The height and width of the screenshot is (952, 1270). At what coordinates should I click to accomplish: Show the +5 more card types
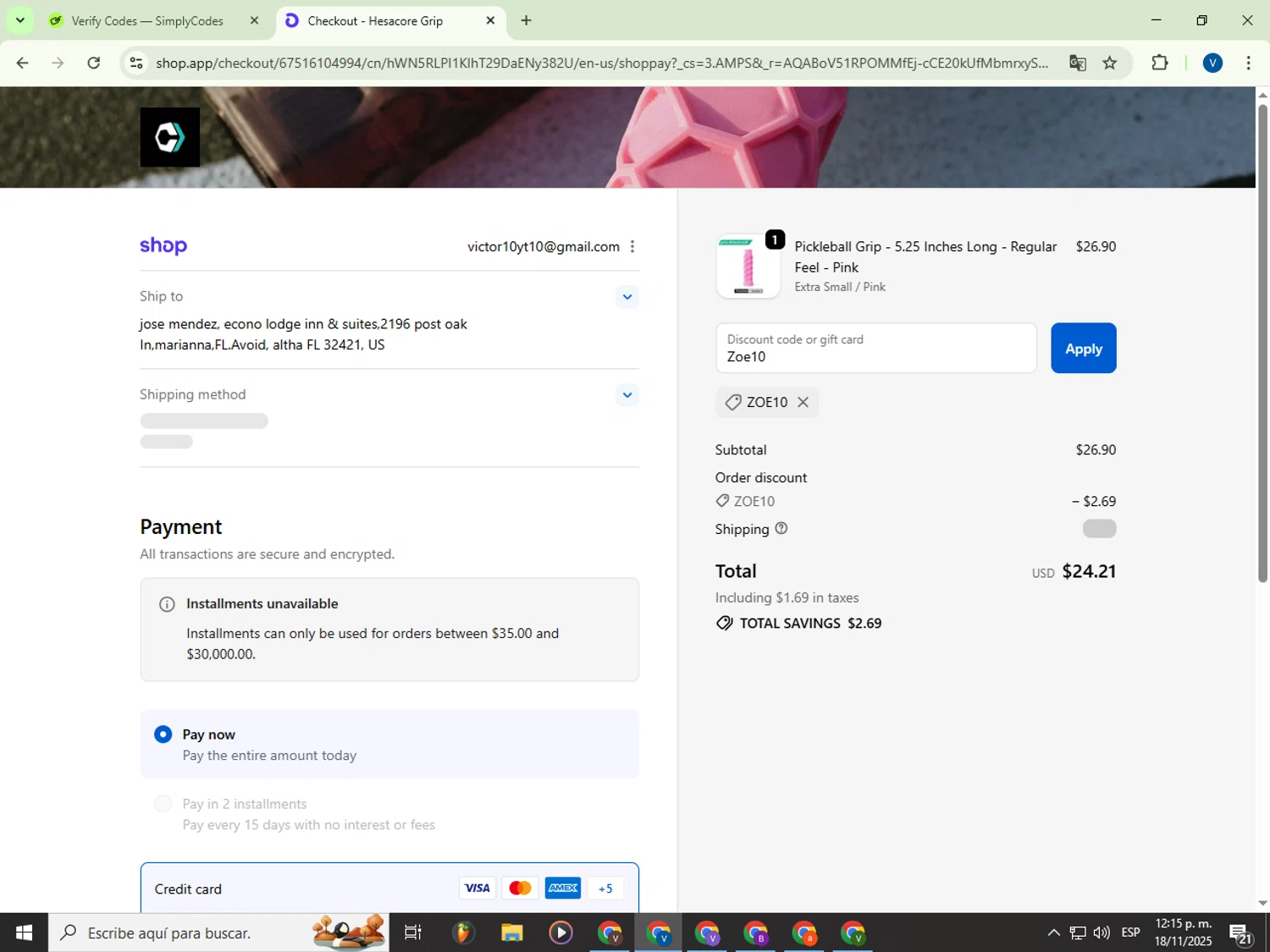[605, 889]
